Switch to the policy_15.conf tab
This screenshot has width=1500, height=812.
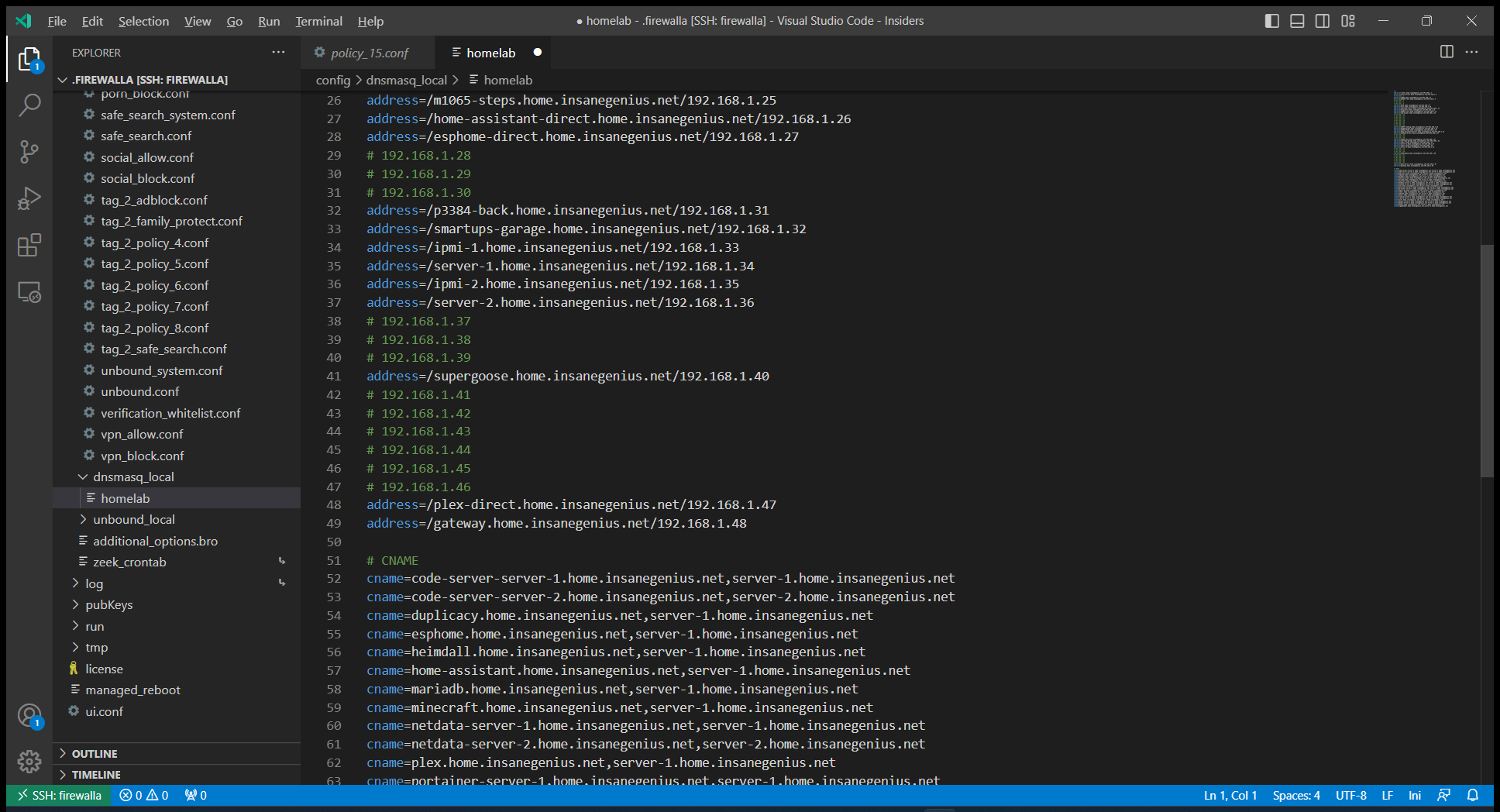369,53
